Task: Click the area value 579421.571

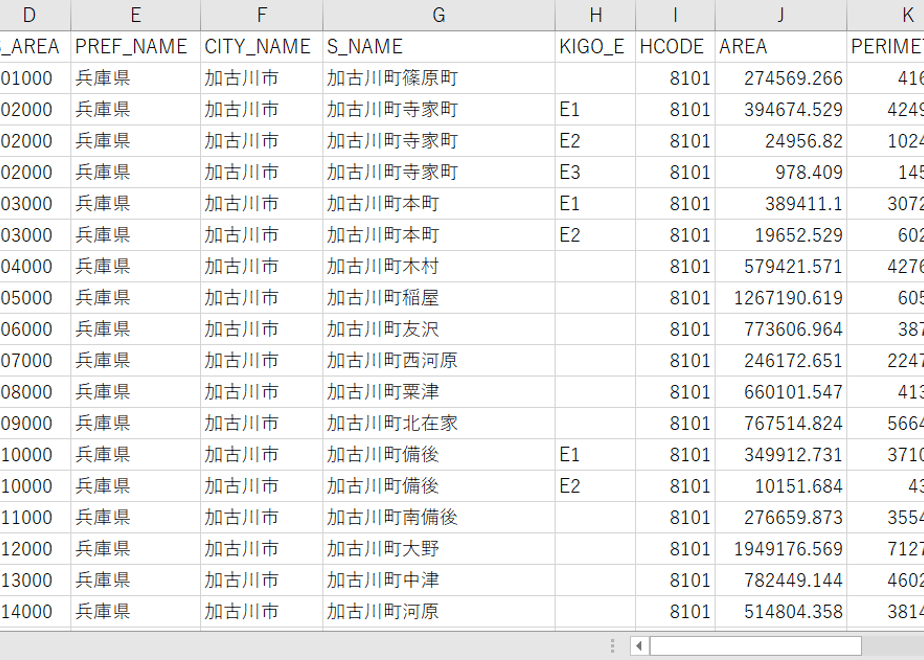Action: click(x=781, y=266)
